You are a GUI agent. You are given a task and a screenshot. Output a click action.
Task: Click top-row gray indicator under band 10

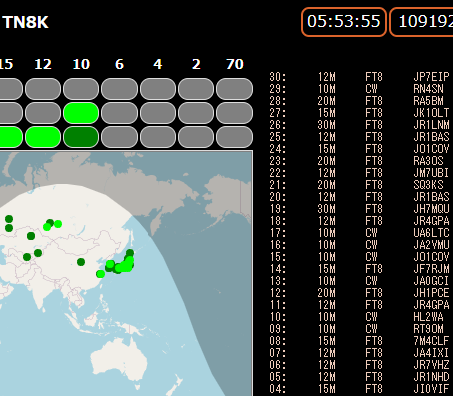pos(81,89)
